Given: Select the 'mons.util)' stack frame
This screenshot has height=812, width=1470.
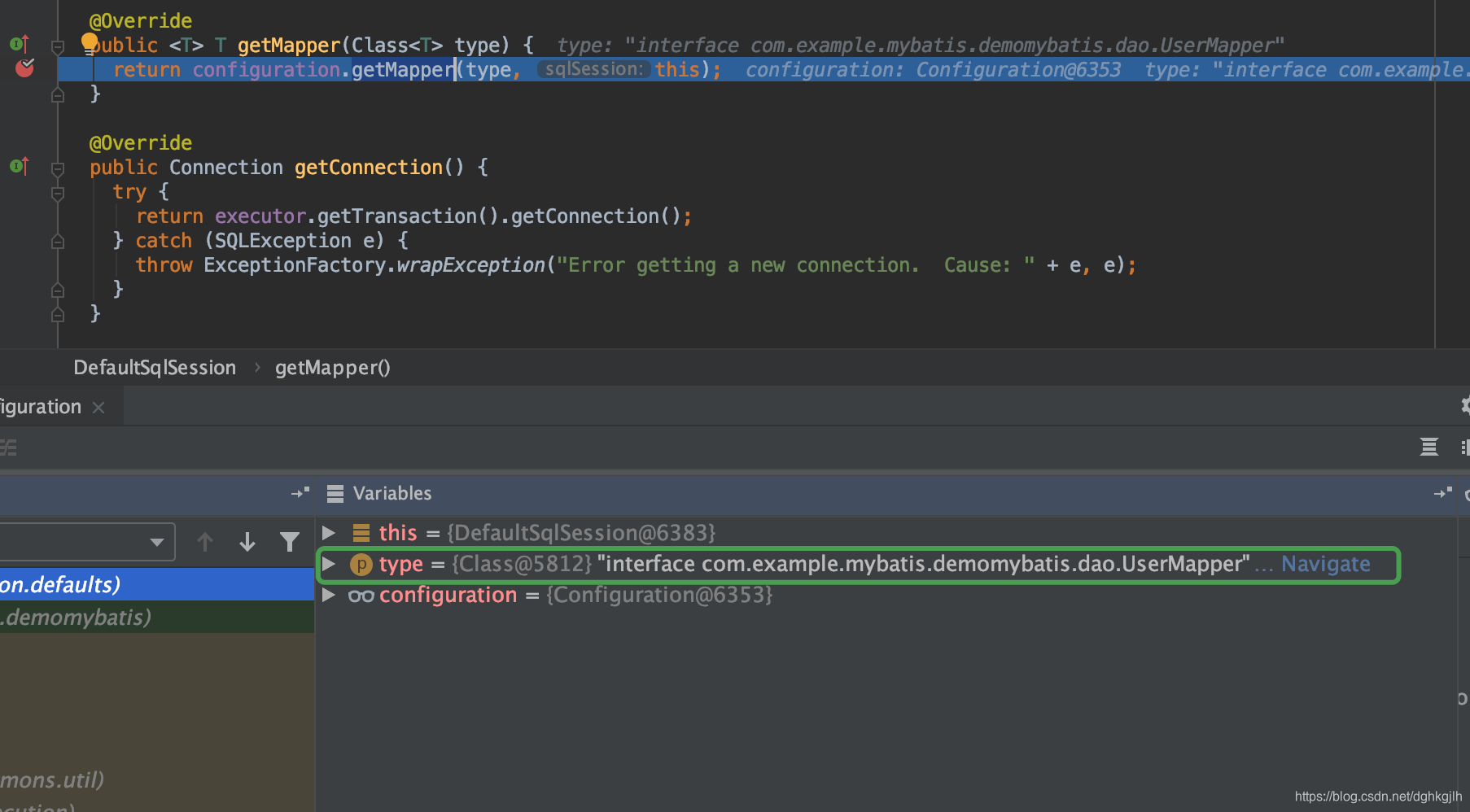Looking at the screenshot, I should coord(157,779).
